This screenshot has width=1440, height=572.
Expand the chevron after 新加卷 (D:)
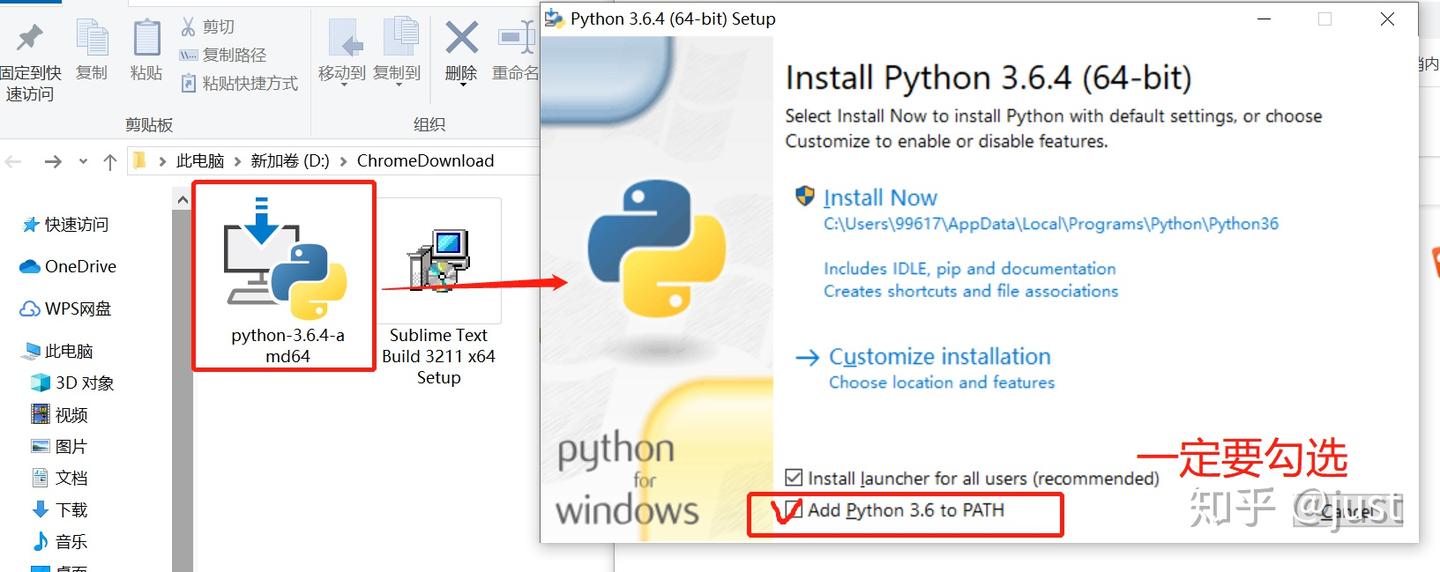pos(344,162)
